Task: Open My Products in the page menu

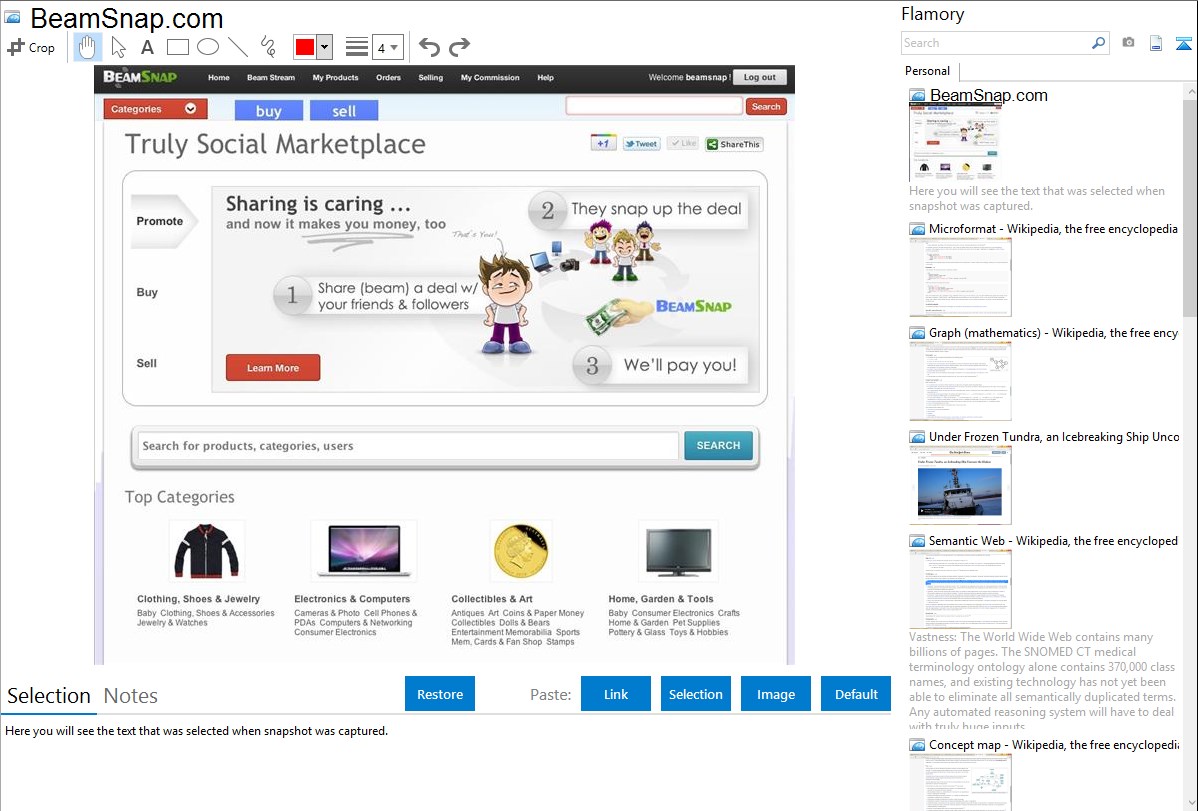Action: [335, 77]
